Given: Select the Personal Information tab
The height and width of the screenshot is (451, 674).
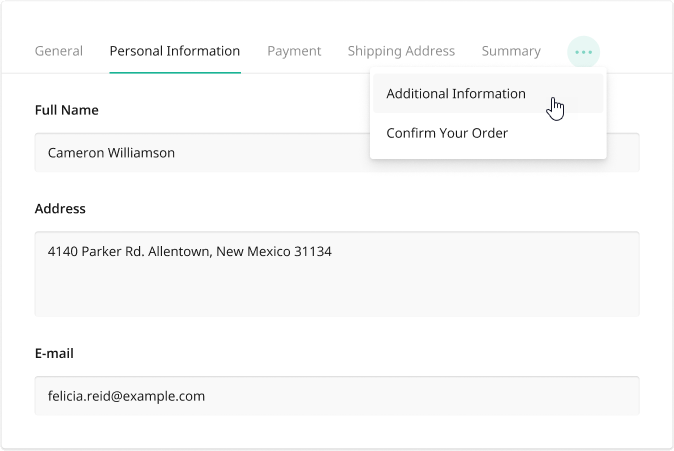Looking at the screenshot, I should 175,51.
